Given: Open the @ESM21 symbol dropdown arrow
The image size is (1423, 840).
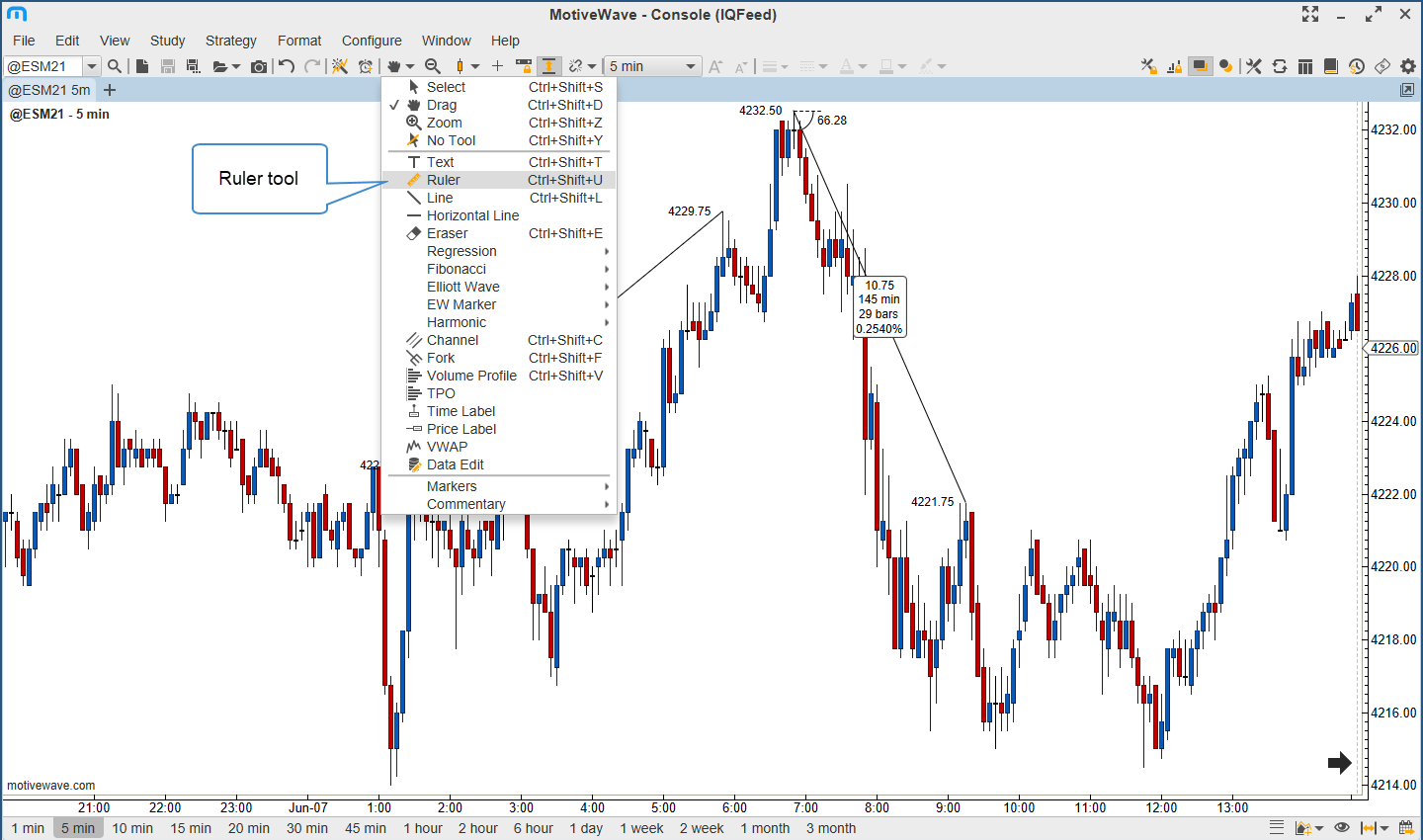Looking at the screenshot, I should tap(92, 66).
